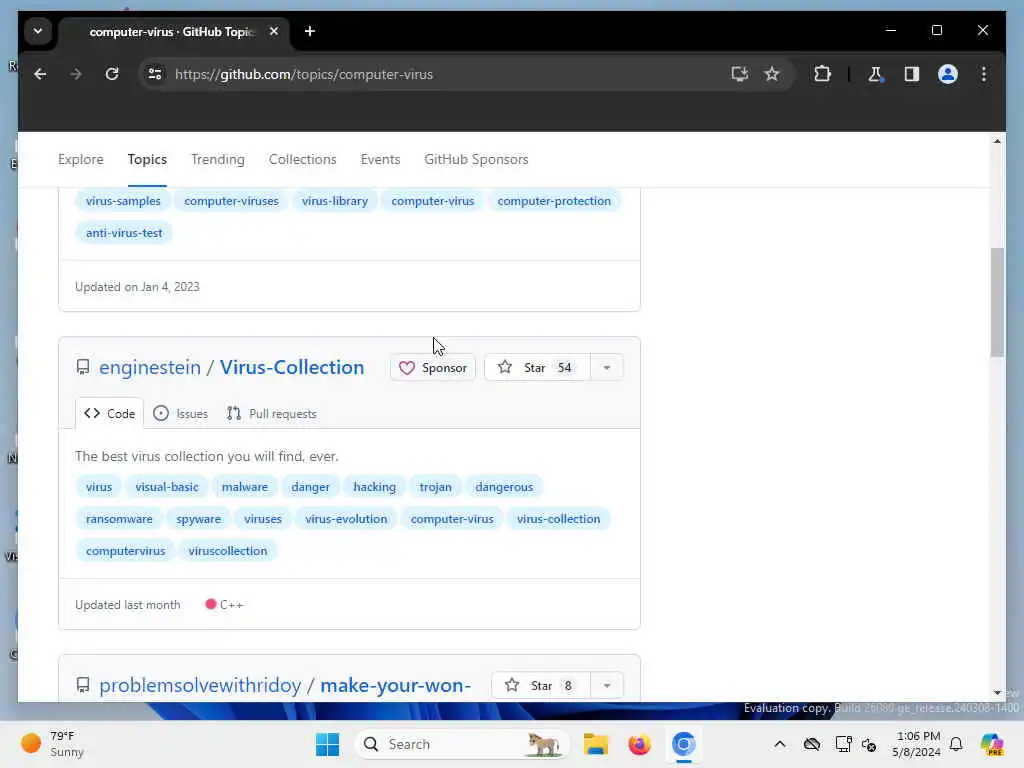Viewport: 1024px width, 768px height.
Task: Click the trojan topic tag
Action: (x=435, y=487)
